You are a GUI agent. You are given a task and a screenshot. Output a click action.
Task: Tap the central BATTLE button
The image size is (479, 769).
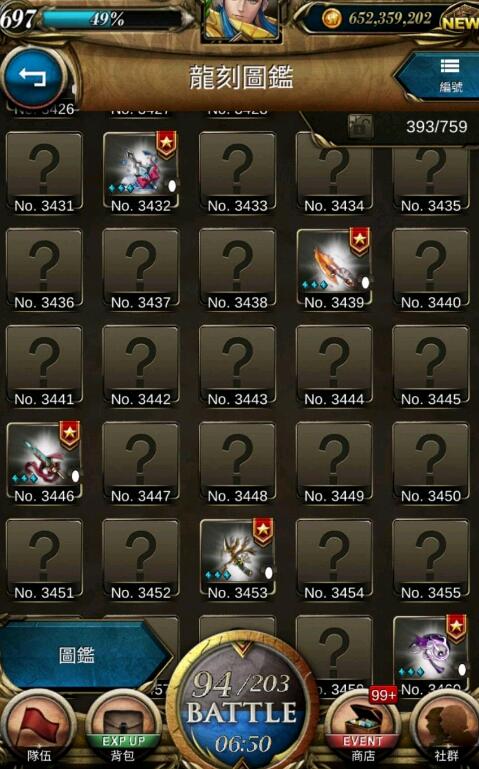click(242, 706)
